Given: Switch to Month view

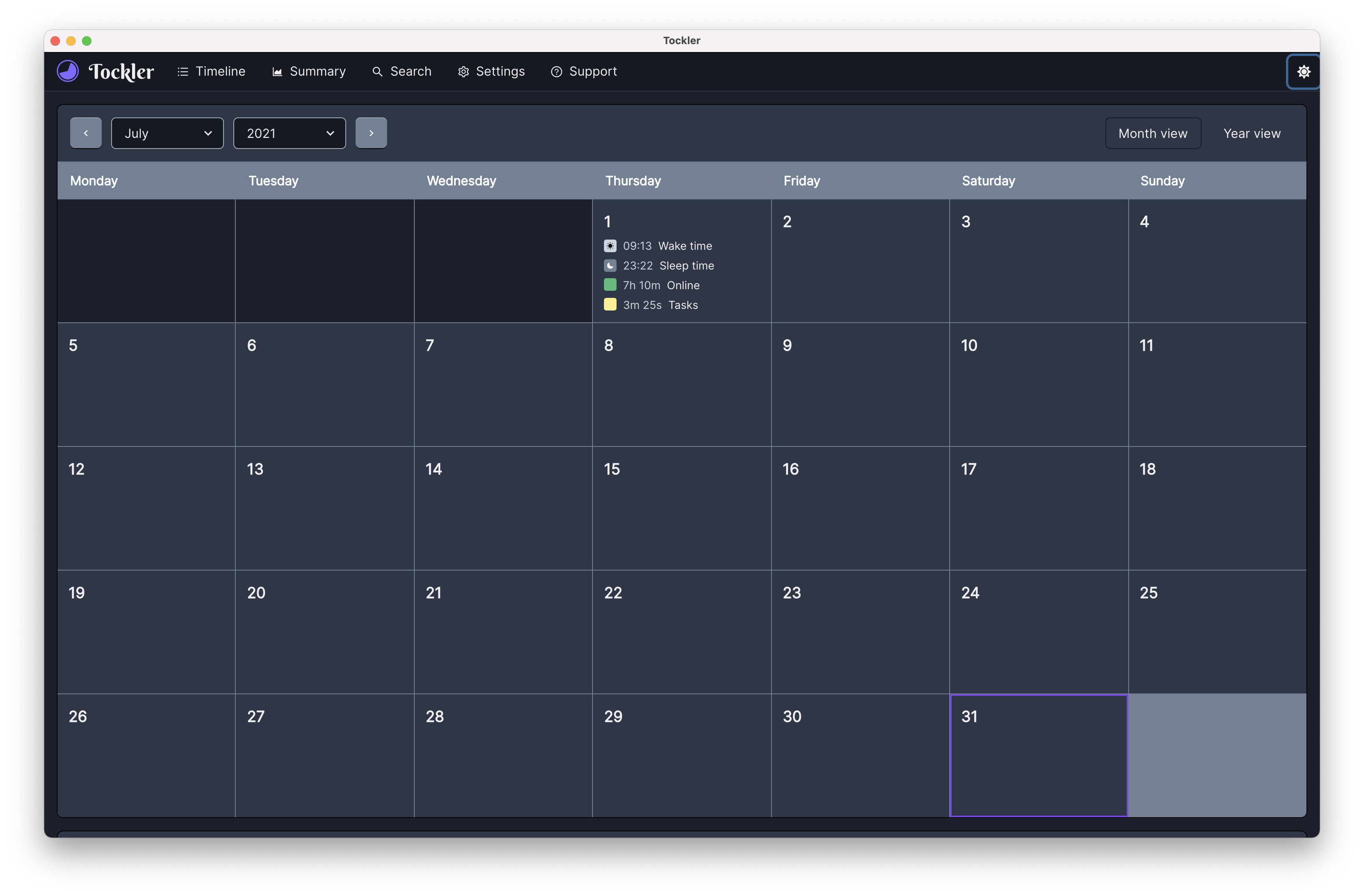Looking at the screenshot, I should pyautogui.click(x=1153, y=134).
